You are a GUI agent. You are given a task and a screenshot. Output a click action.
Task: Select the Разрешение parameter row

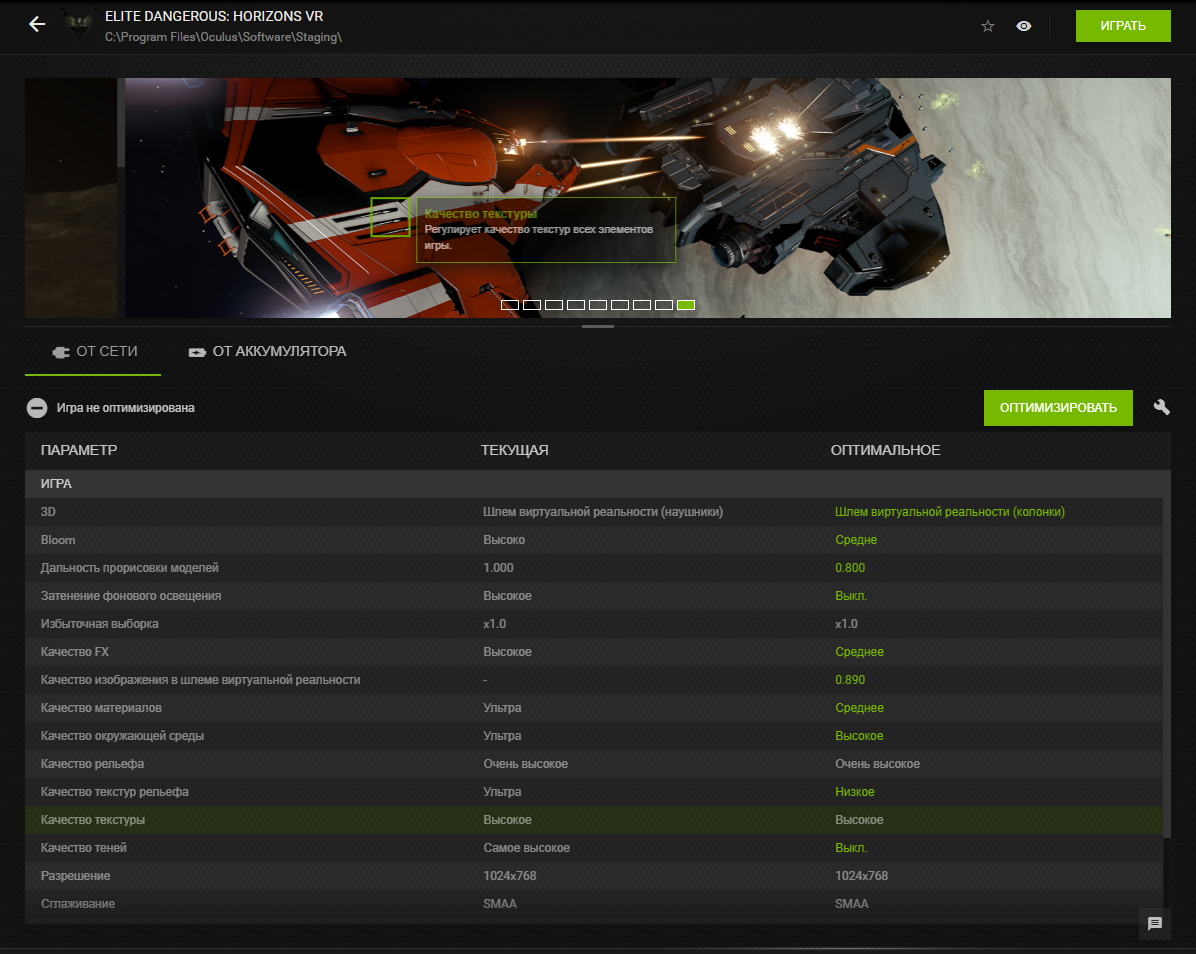[x=594, y=875]
